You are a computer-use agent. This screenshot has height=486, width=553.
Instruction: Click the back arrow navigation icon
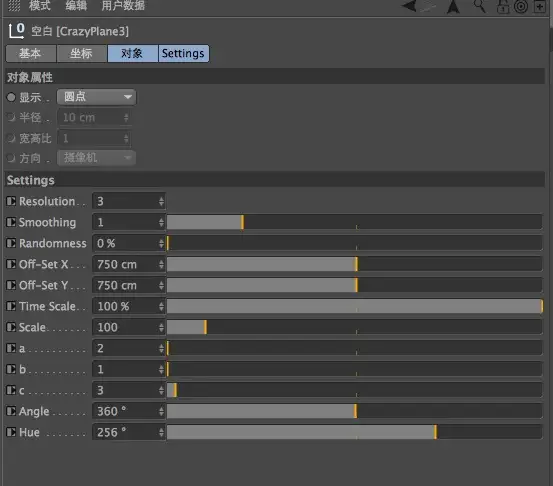(x=409, y=6)
